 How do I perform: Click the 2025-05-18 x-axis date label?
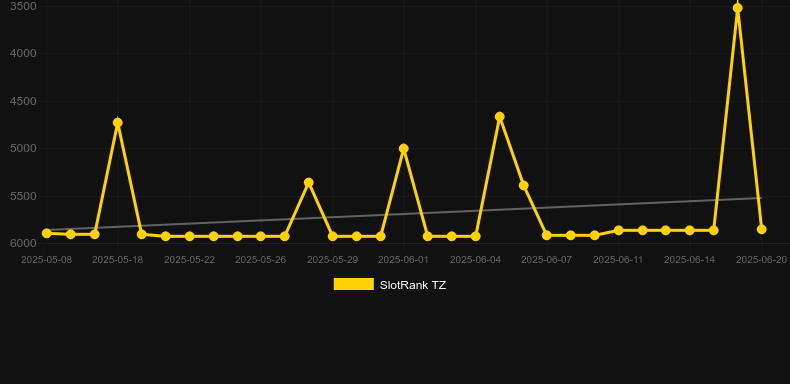[117, 260]
